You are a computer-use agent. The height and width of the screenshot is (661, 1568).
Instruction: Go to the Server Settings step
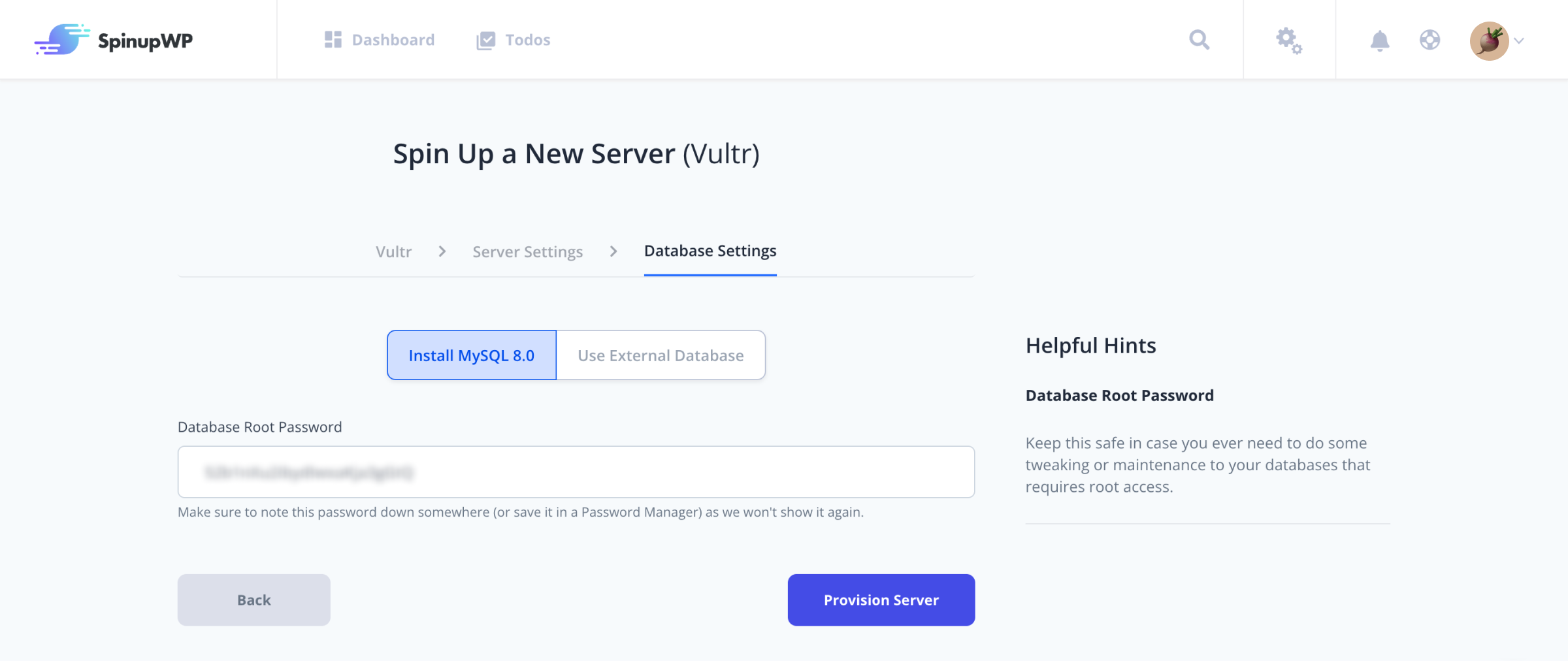tap(527, 251)
